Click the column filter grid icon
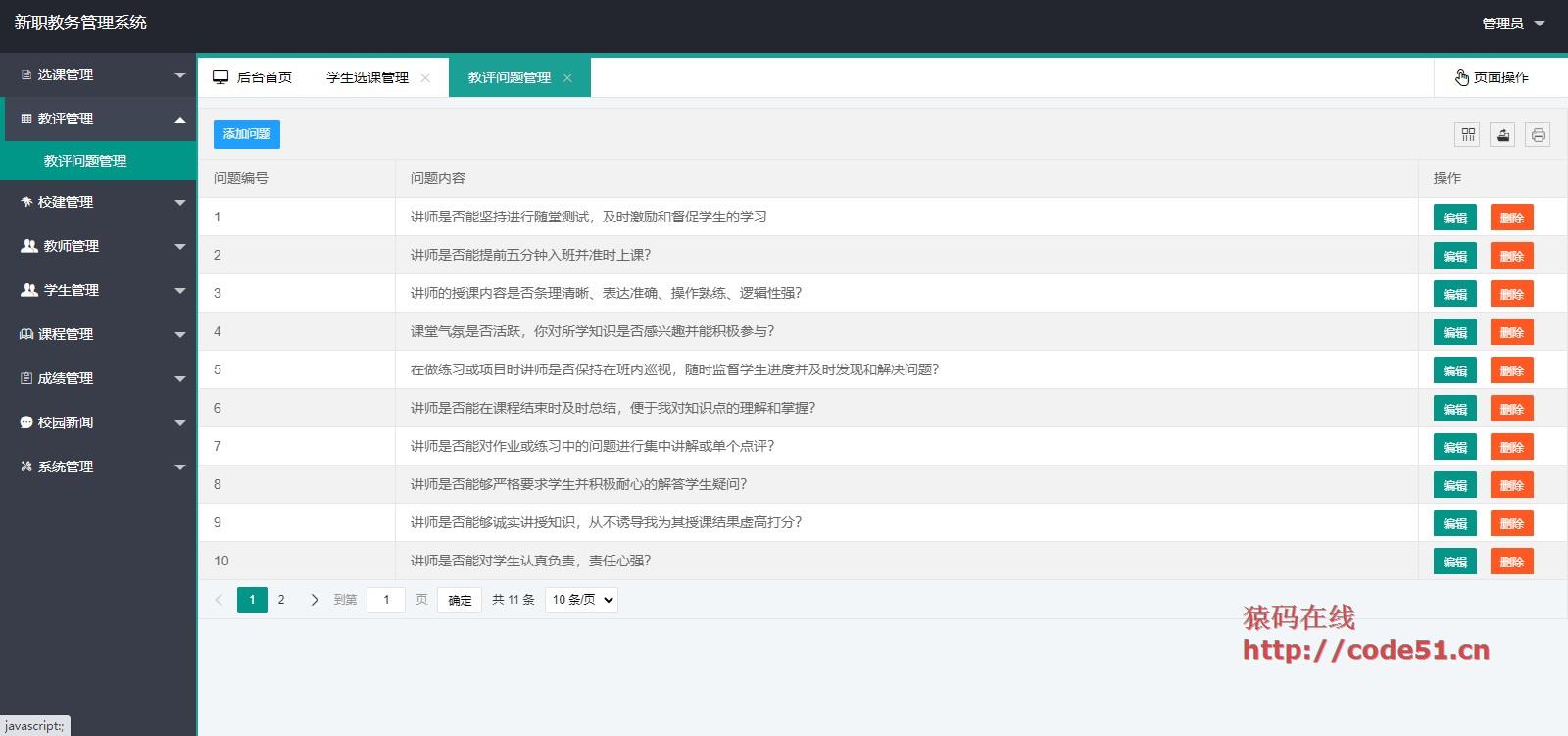1568x736 pixels. pyautogui.click(x=1467, y=135)
